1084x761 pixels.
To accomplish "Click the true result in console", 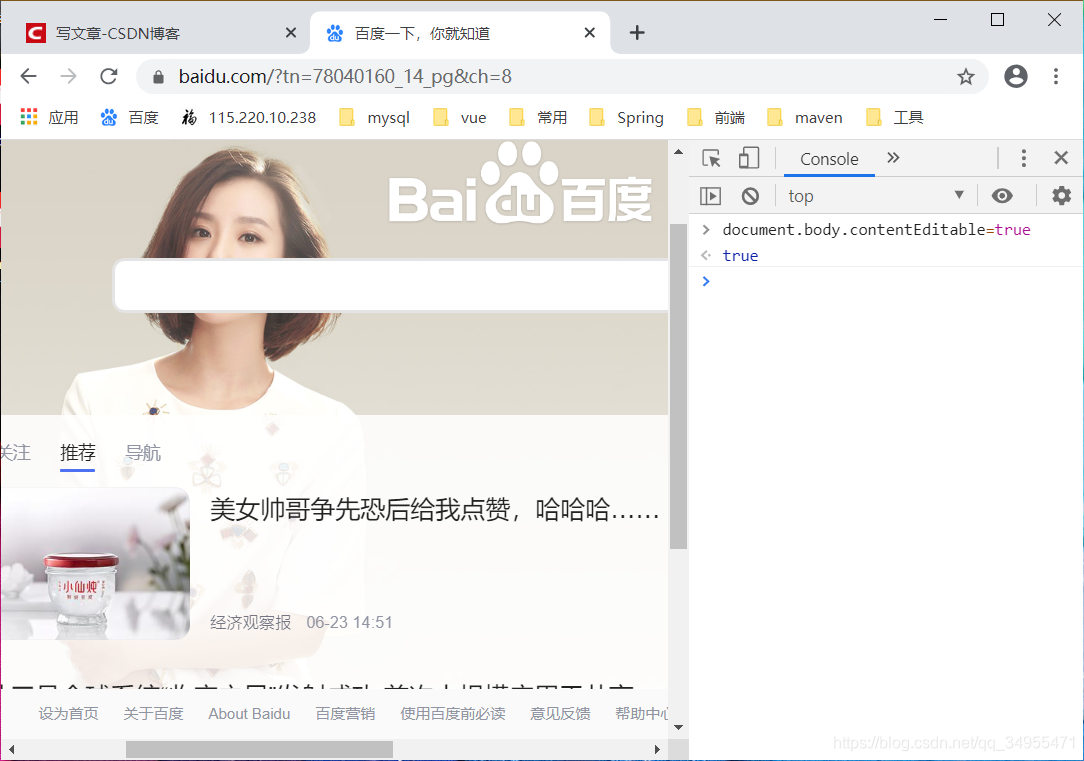I will (740, 256).
